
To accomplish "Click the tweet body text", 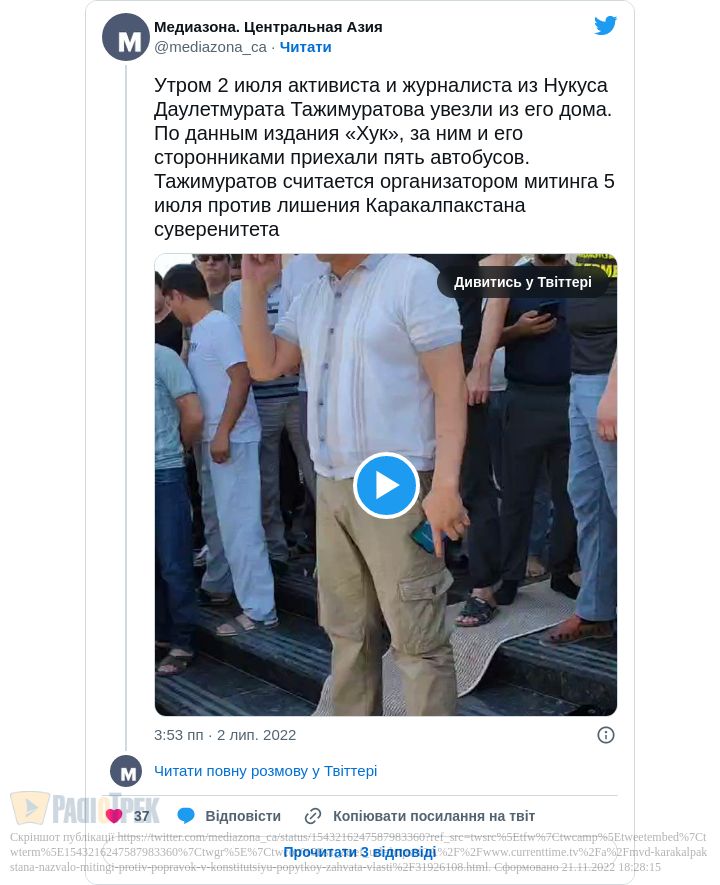I will [x=384, y=157].
